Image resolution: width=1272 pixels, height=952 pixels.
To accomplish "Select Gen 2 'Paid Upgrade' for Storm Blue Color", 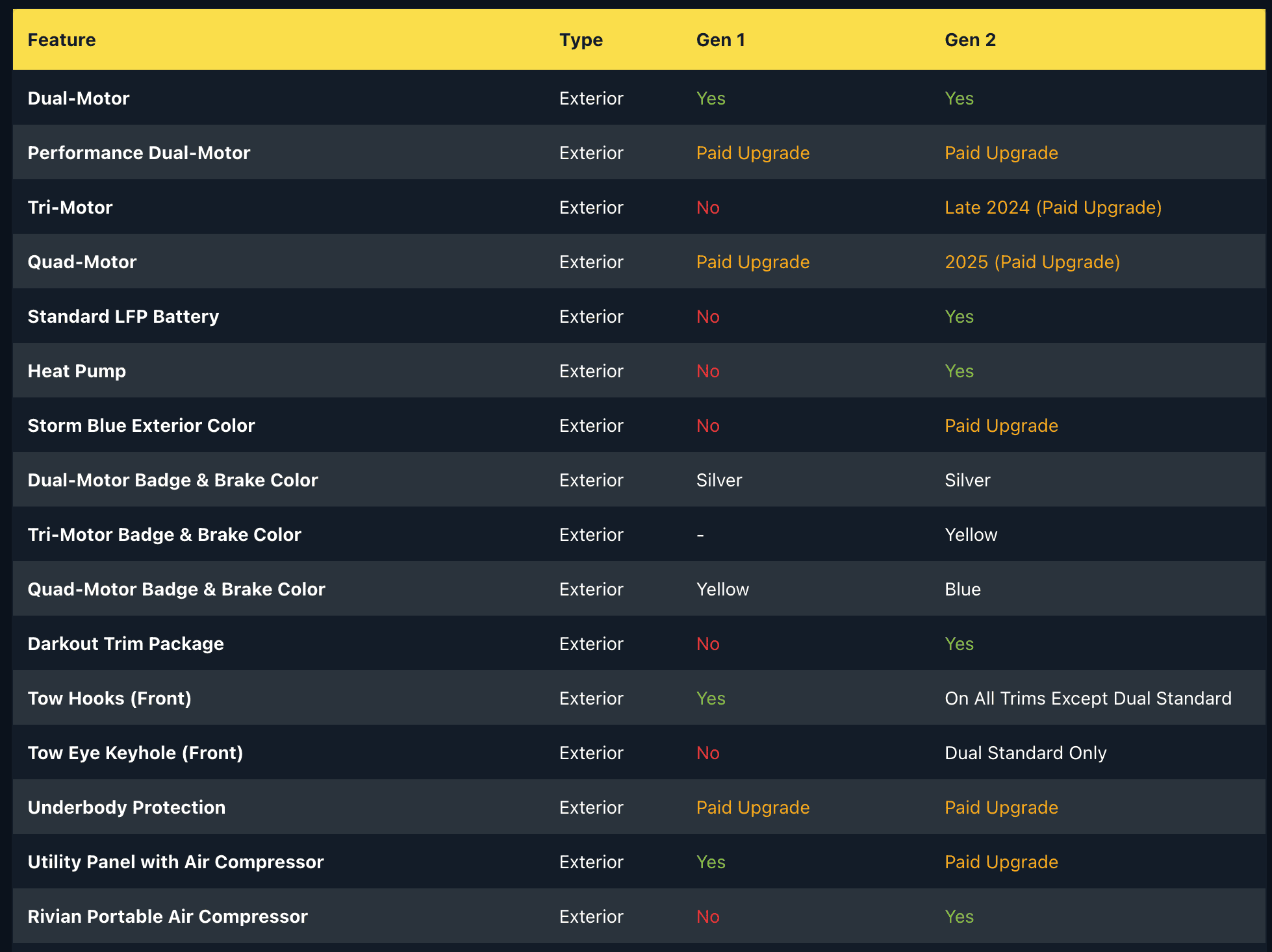I will 1001,425.
